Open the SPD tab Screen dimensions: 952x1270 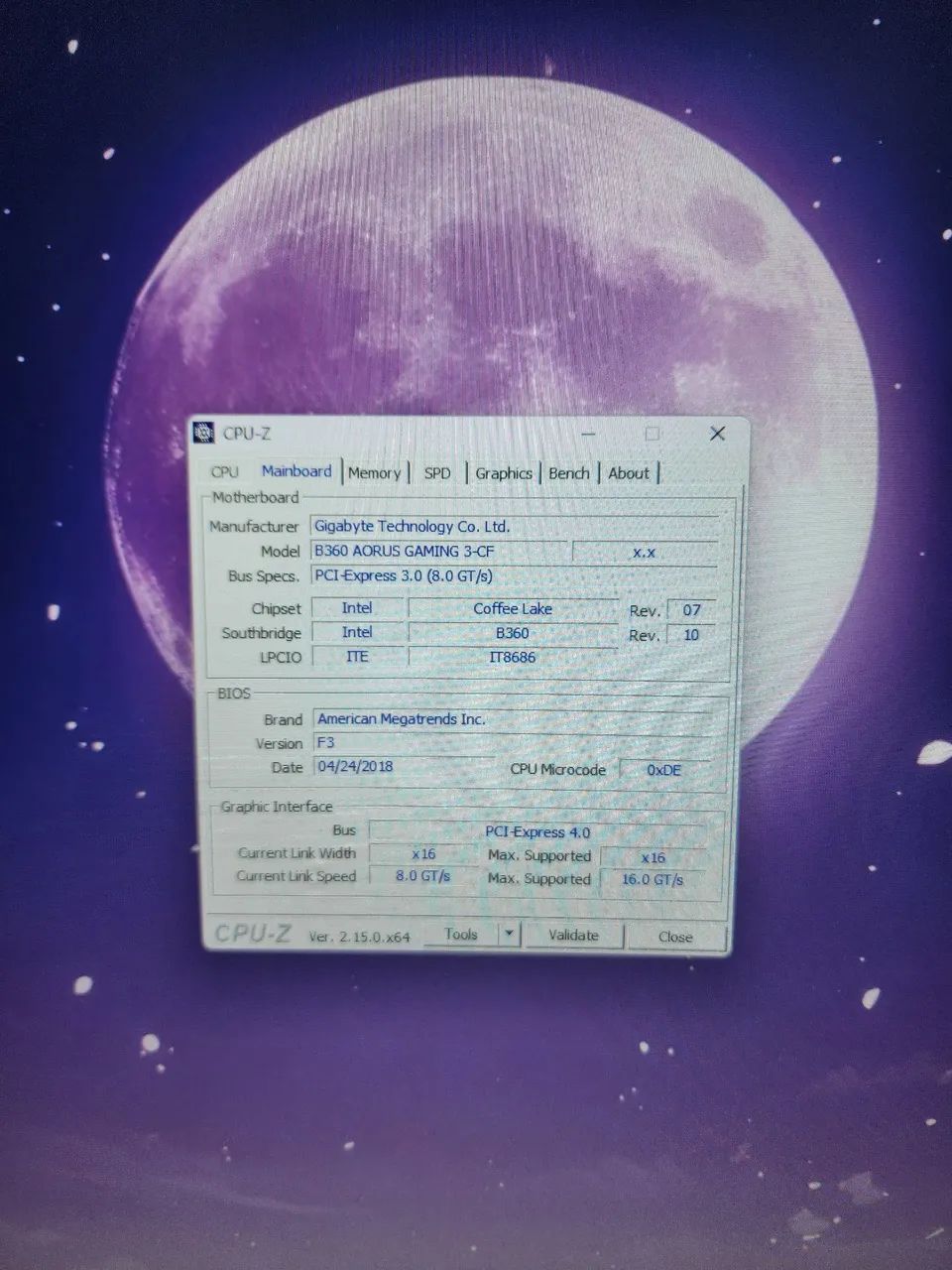[x=437, y=473]
